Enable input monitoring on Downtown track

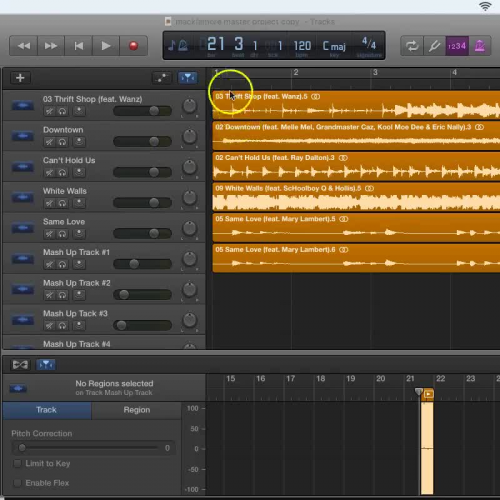click(x=79, y=142)
